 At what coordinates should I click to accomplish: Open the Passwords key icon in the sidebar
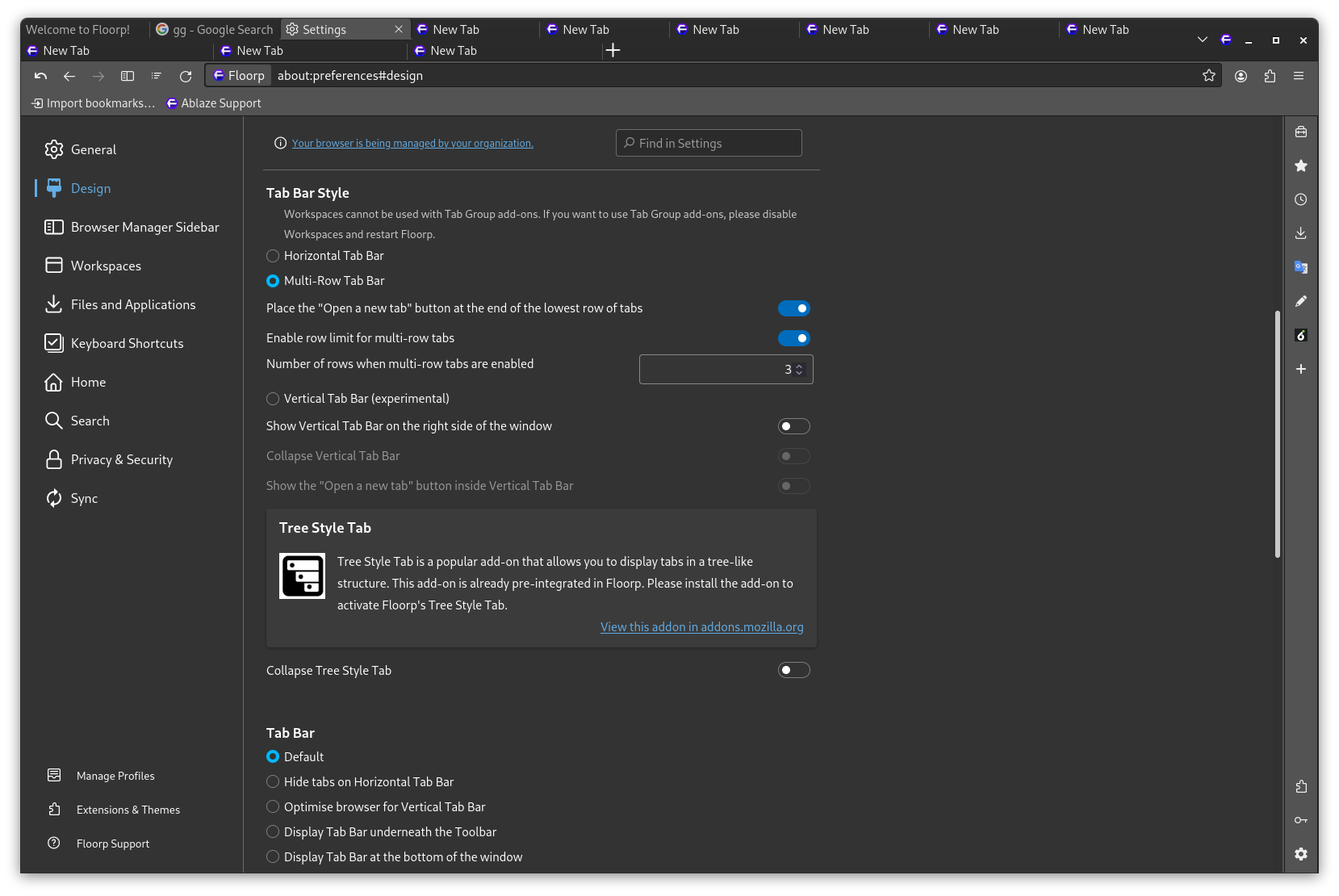pos(1301,820)
